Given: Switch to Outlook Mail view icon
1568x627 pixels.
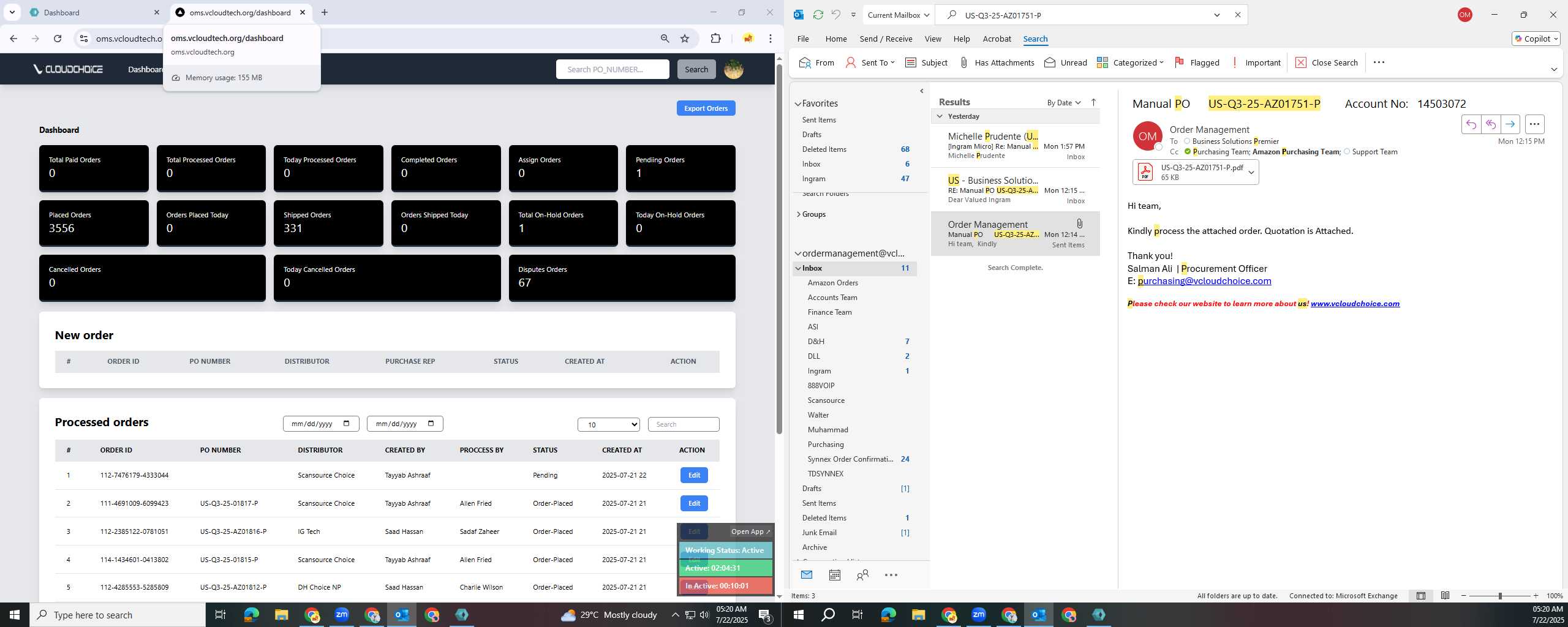Looking at the screenshot, I should [x=807, y=575].
